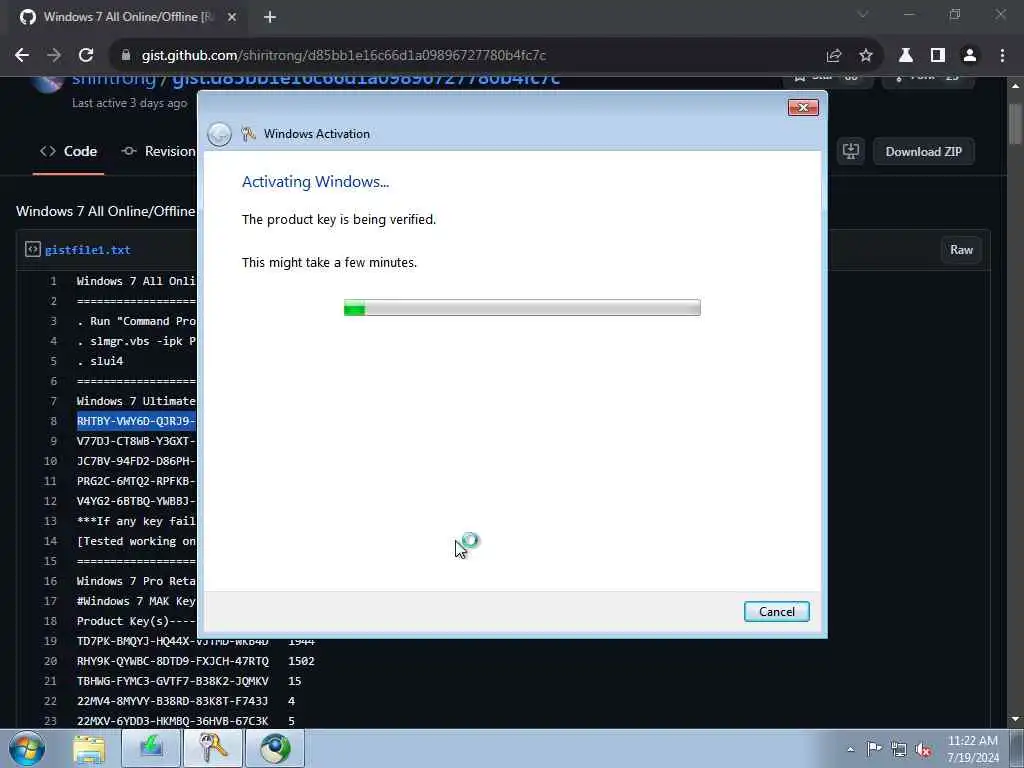1024x768 pixels.
Task: Close the Windows 7 All Online/Offline tab
Action: pos(232,17)
